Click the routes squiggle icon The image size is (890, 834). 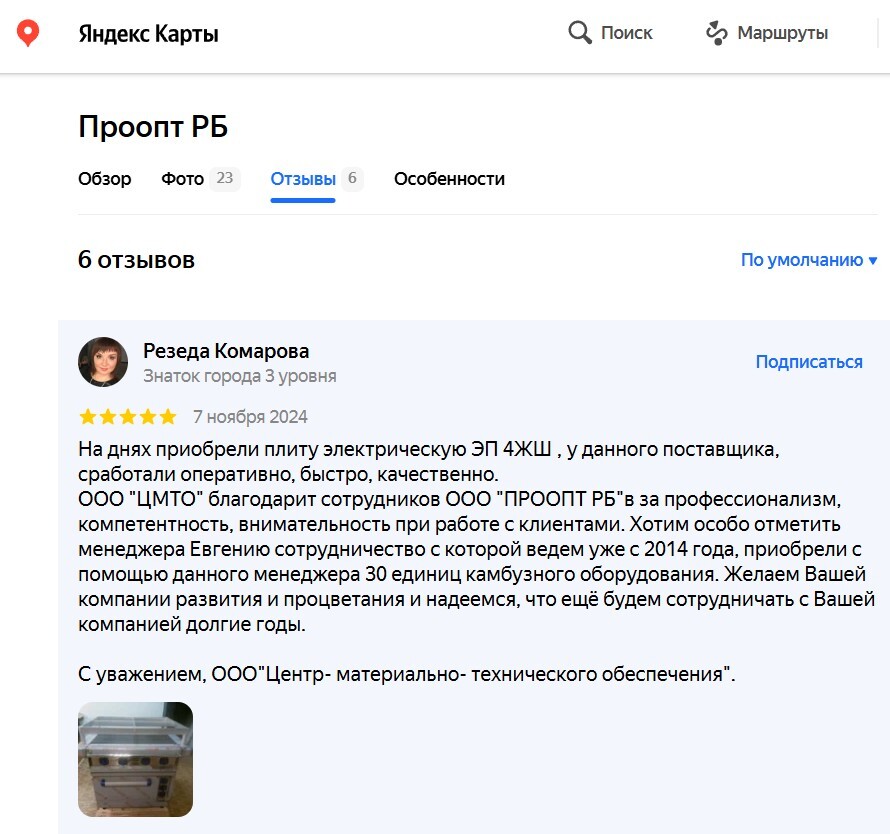coord(716,32)
